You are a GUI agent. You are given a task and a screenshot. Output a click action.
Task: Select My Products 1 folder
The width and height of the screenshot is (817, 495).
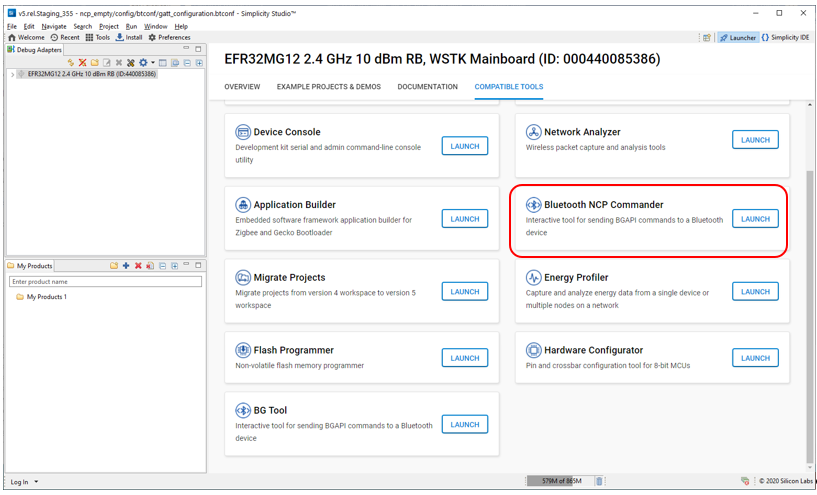42,296
